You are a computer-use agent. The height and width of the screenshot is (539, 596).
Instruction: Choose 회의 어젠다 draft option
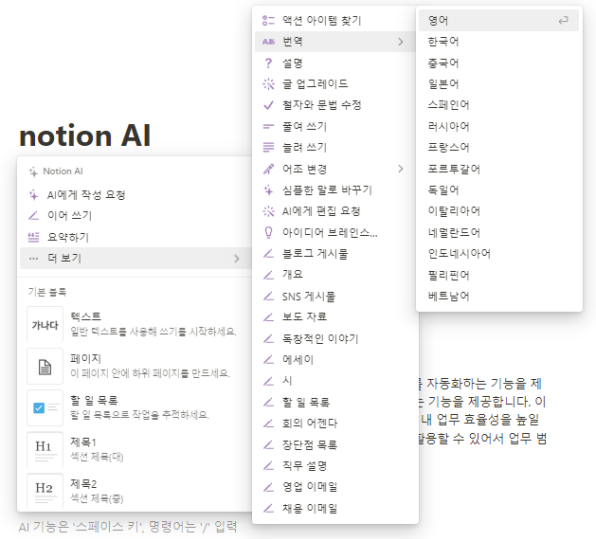coord(335,423)
